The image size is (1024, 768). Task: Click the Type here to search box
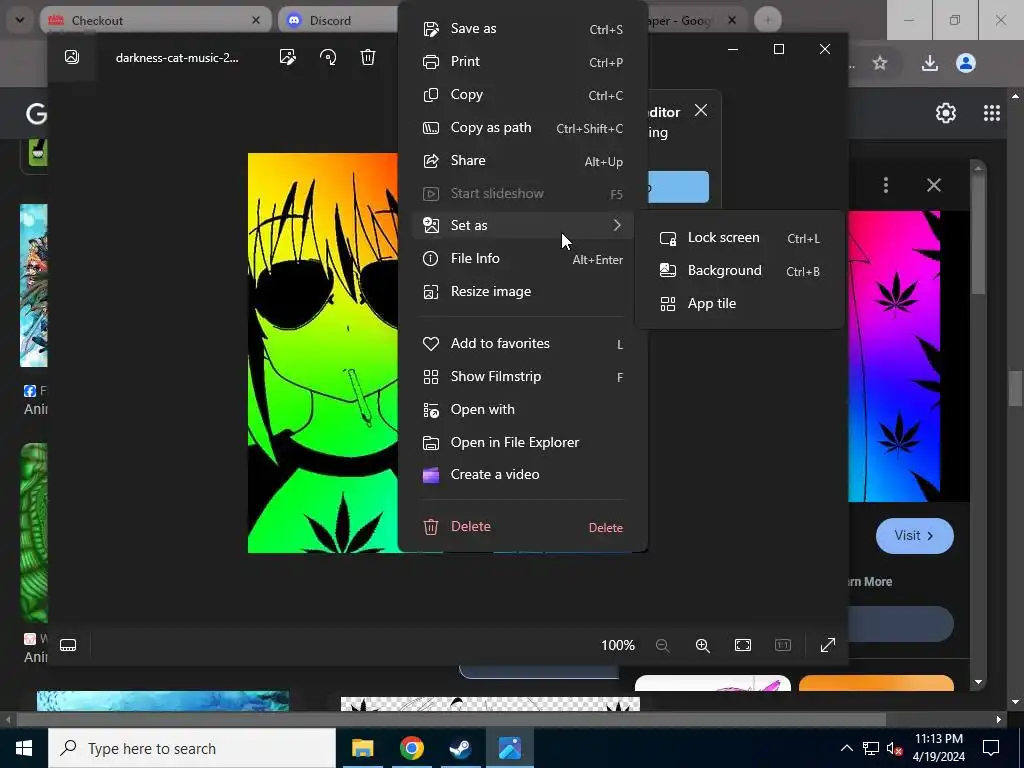[192, 748]
